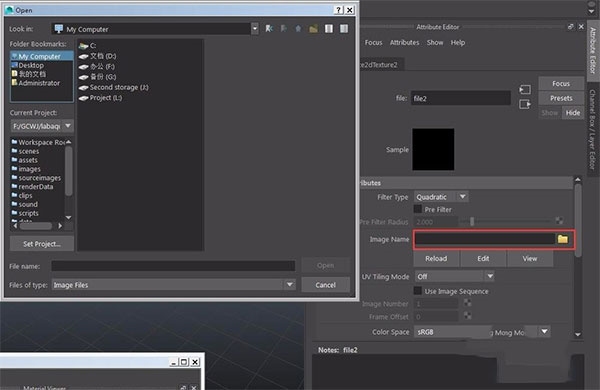Screen dimensions: 600x390
Task: Select My Computer bookmark
Action: click(x=42, y=56)
